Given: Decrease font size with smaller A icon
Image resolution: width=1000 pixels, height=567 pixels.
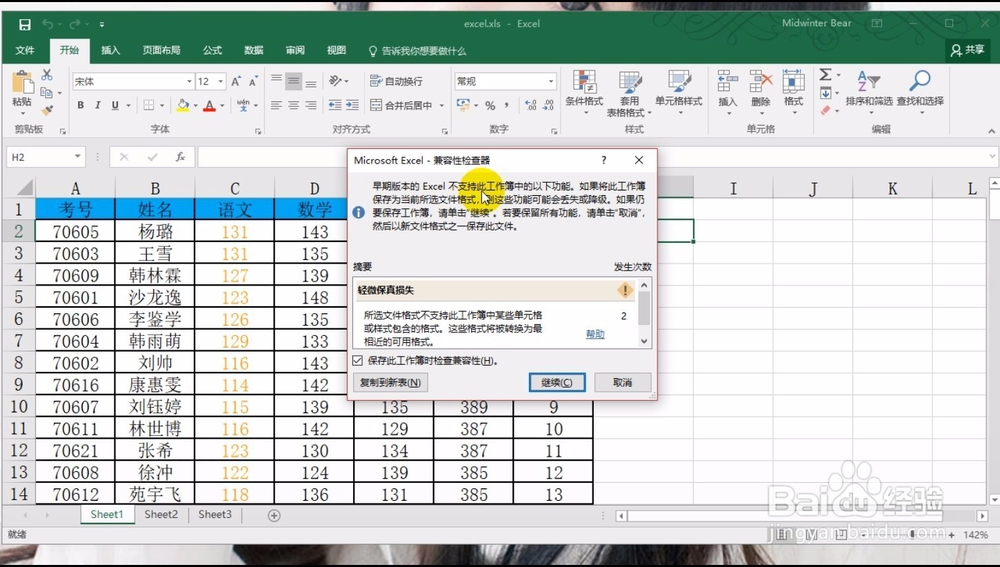Looking at the screenshot, I should (253, 82).
